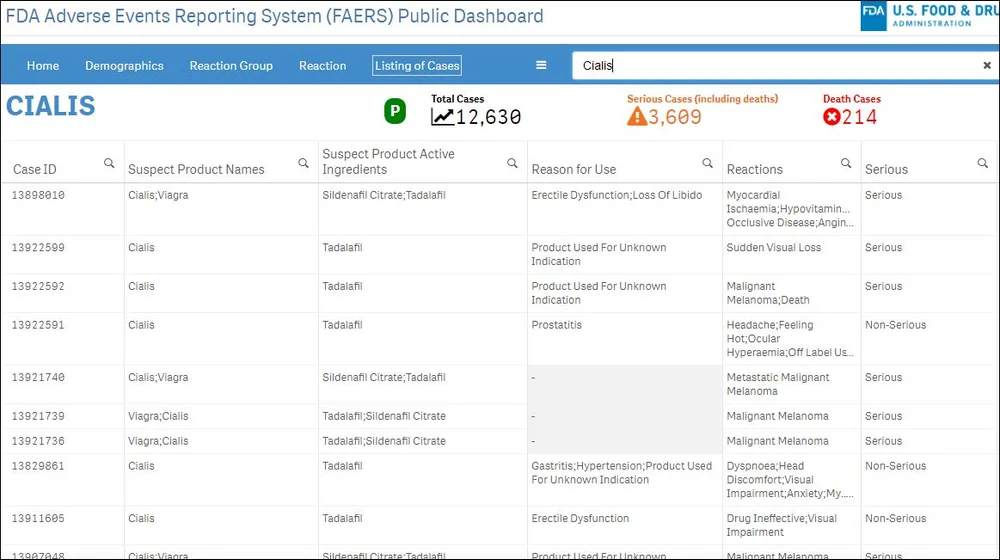Sort by Suspect Product Names header
Screen dimensions: 1000x560
196,169
